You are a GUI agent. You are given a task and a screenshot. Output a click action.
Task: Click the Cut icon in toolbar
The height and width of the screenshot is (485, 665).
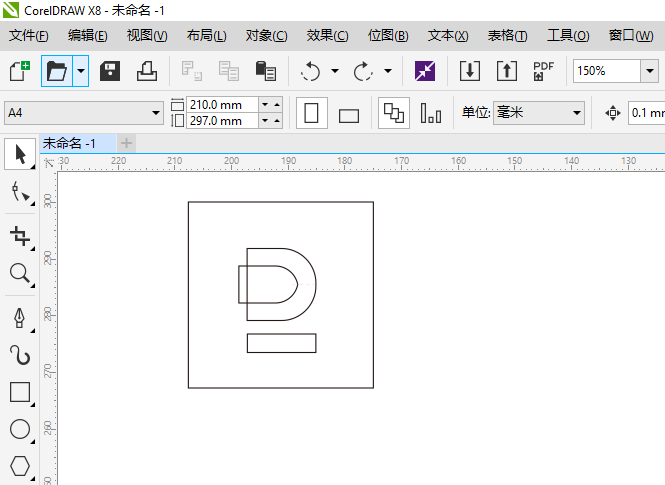pos(192,71)
